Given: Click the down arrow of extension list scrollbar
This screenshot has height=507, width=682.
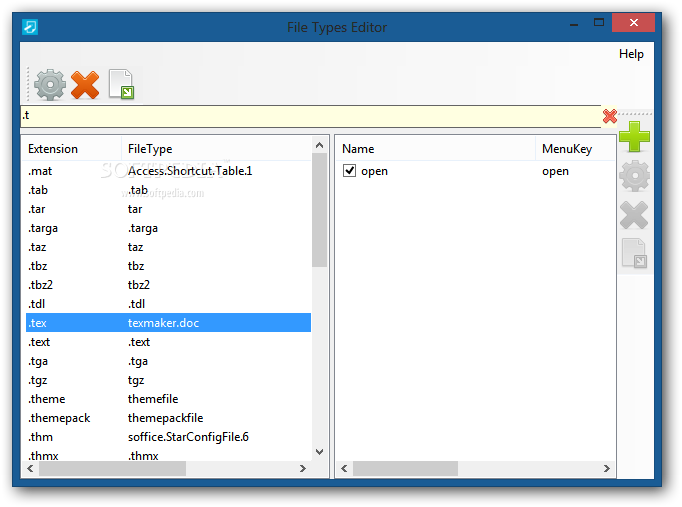Looking at the screenshot, I should pos(319,452).
